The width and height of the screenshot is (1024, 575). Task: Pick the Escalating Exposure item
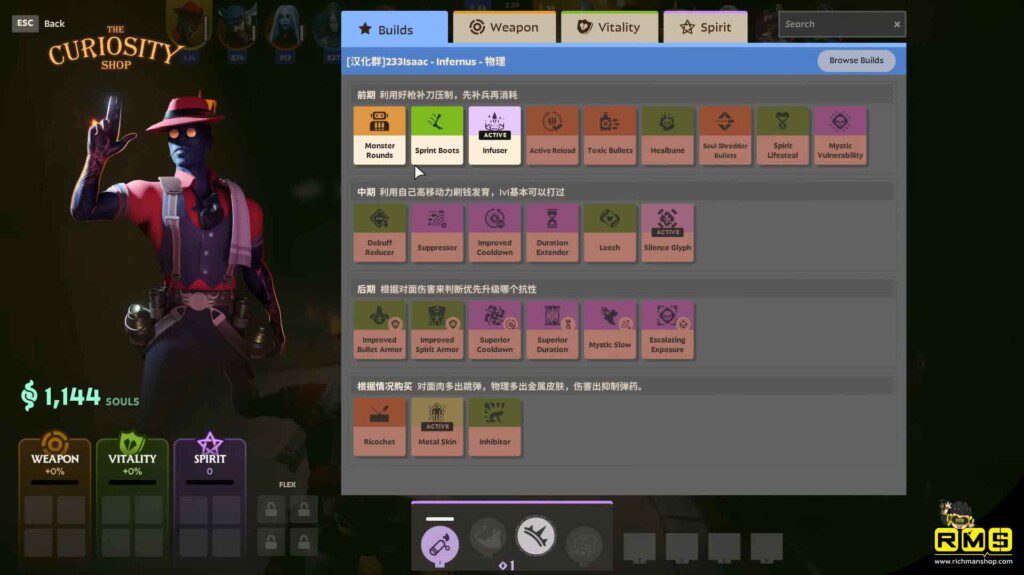667,329
